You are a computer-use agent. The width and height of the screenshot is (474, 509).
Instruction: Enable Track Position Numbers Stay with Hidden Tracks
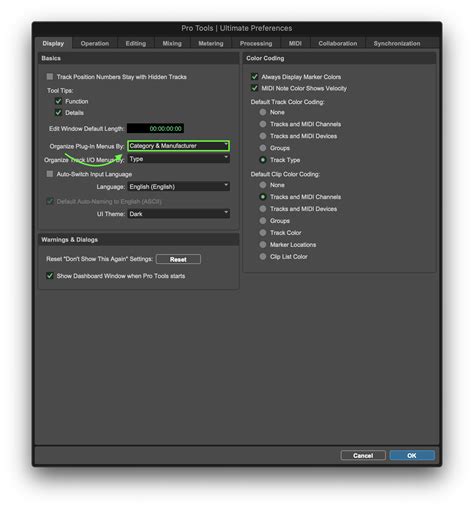(x=50, y=77)
